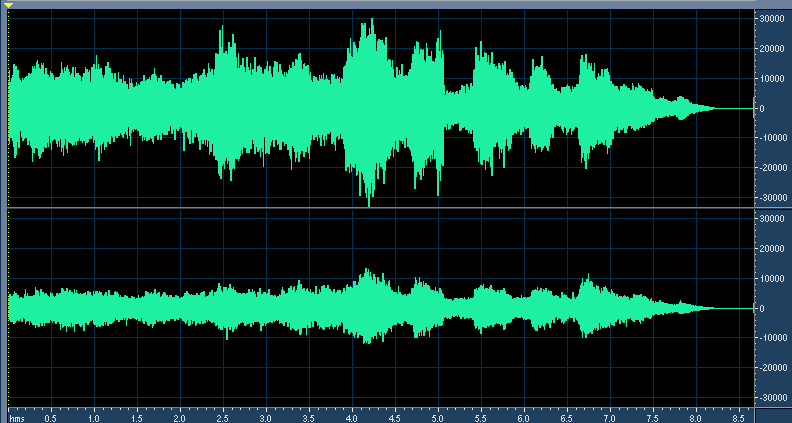
Task: Click bottom channel's -10000 amplitude label
Action: 771,338
